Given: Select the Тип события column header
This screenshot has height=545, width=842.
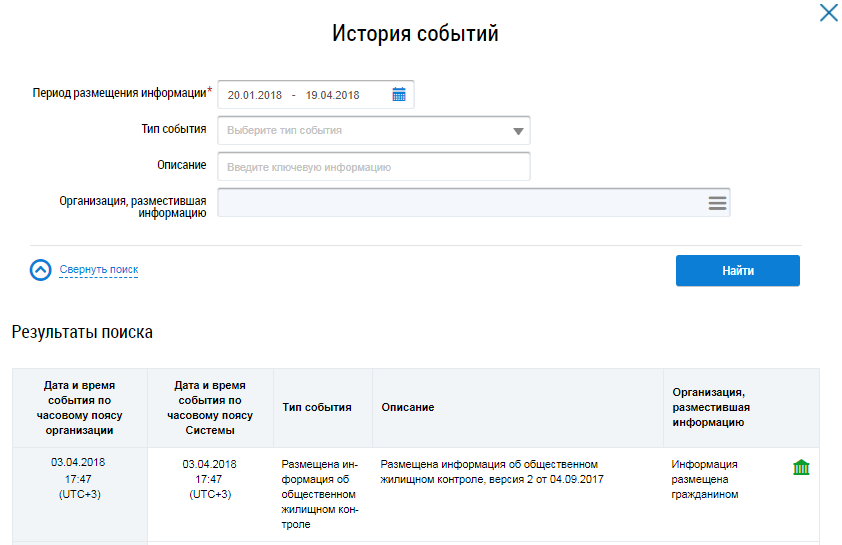Looking at the screenshot, I should click(x=317, y=408).
